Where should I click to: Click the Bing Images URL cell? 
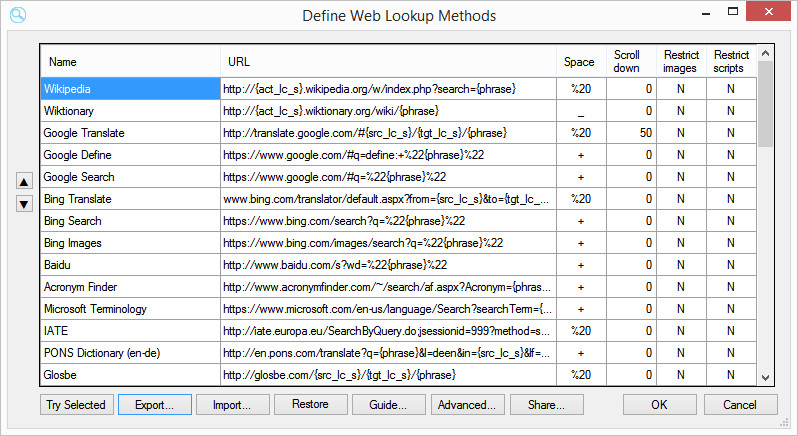pyautogui.click(x=388, y=243)
